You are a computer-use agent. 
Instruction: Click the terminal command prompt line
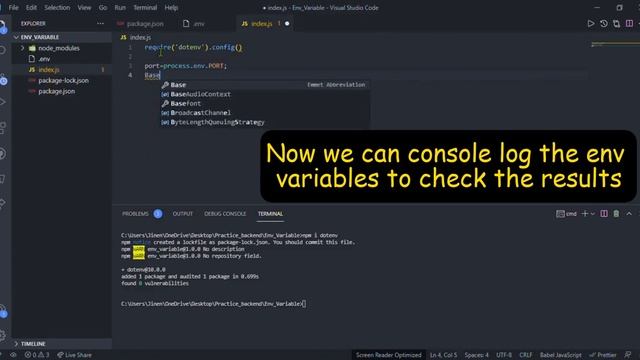tap(213, 304)
